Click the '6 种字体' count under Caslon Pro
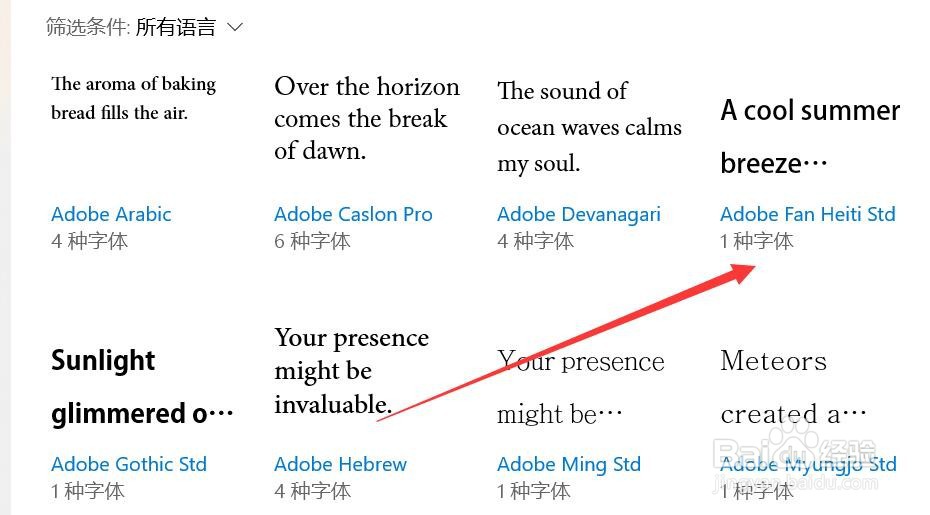The height and width of the screenshot is (515, 930). pyautogui.click(x=313, y=241)
